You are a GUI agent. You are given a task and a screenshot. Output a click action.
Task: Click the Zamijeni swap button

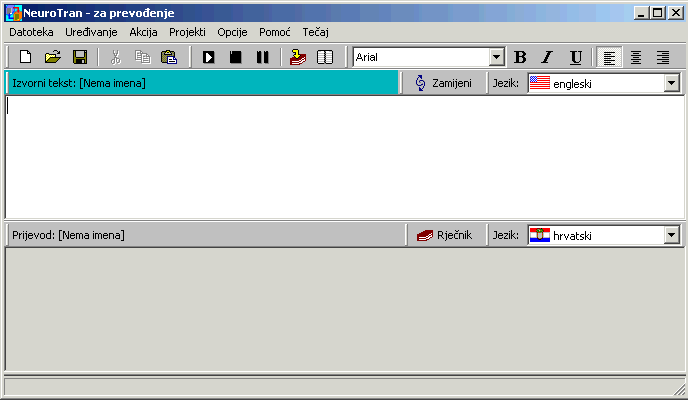(444, 83)
